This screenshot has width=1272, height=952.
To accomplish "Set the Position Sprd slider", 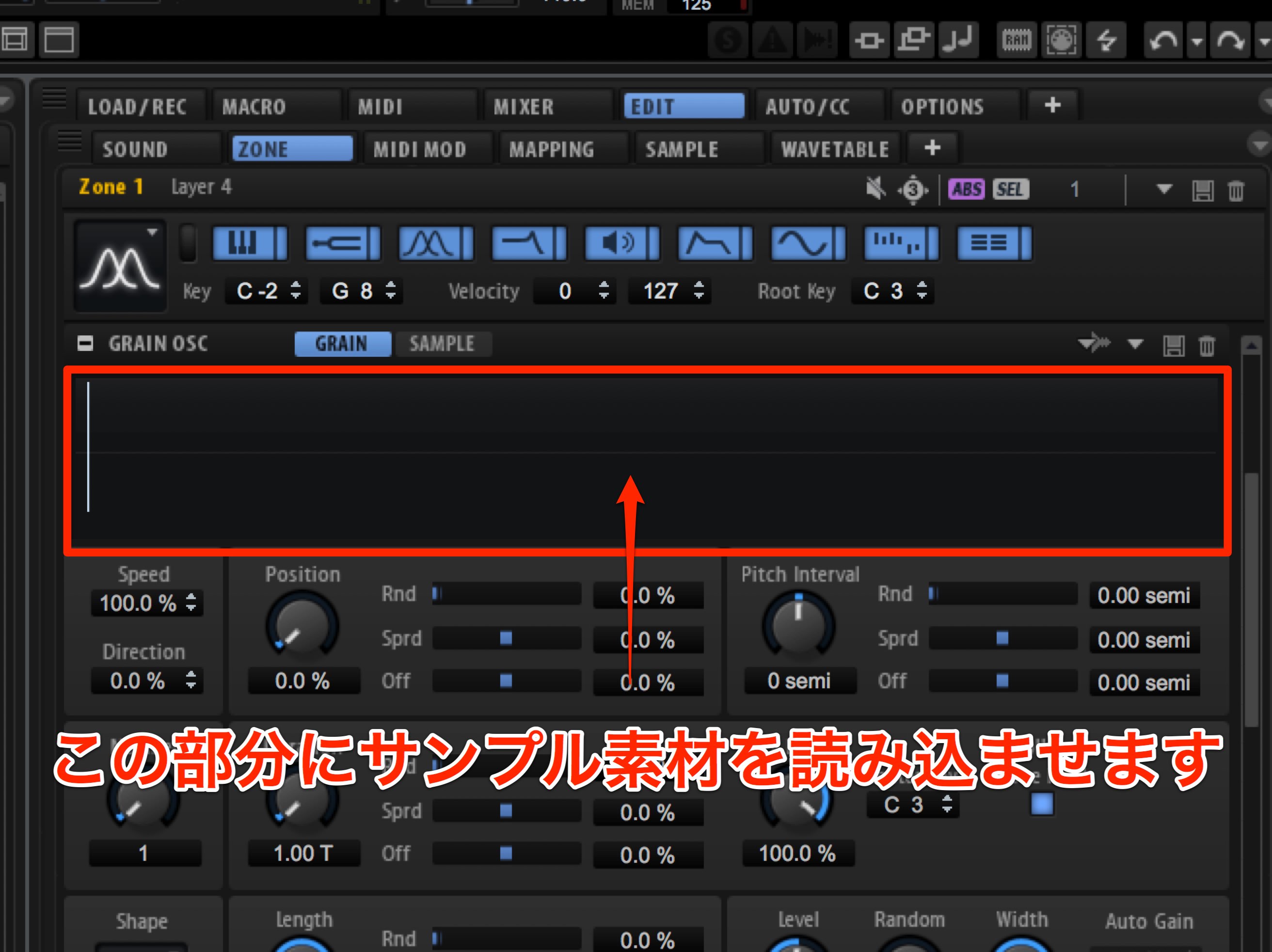I will [506, 638].
